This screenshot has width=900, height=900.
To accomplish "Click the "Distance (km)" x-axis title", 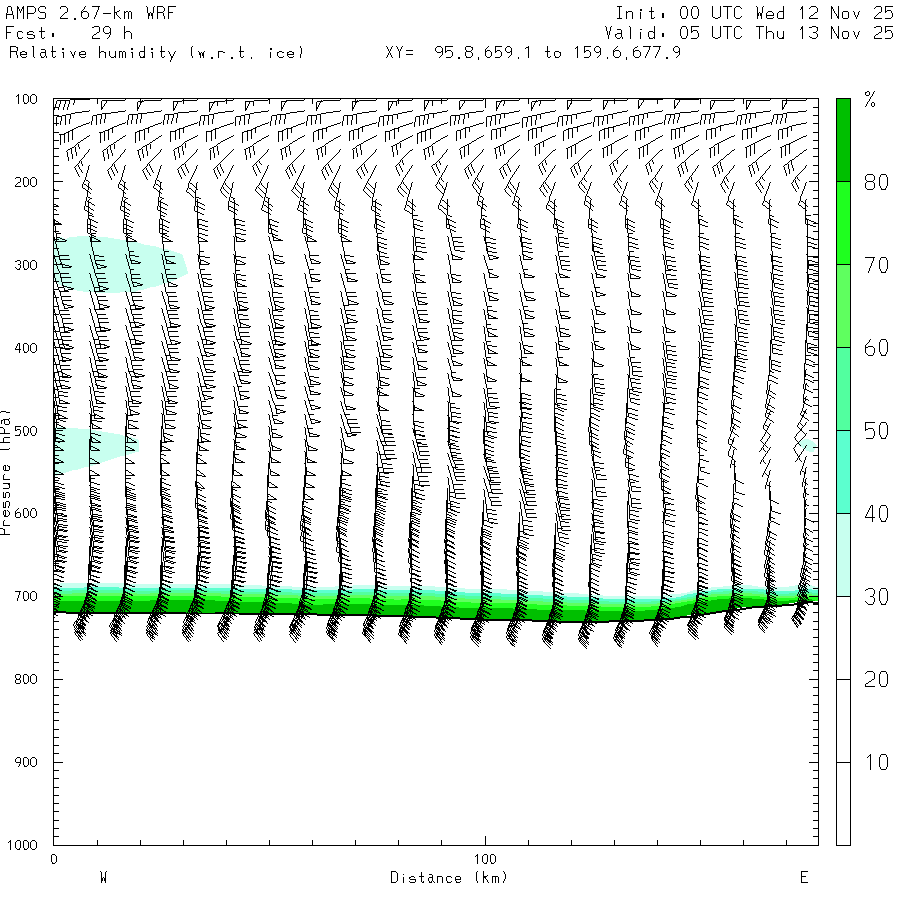I will coord(448,878).
